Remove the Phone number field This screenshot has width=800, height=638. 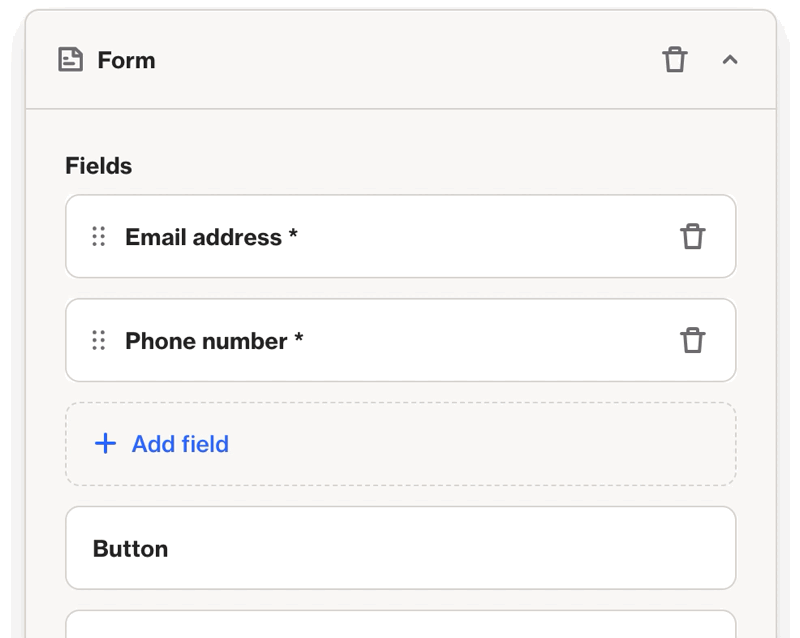pos(693,341)
